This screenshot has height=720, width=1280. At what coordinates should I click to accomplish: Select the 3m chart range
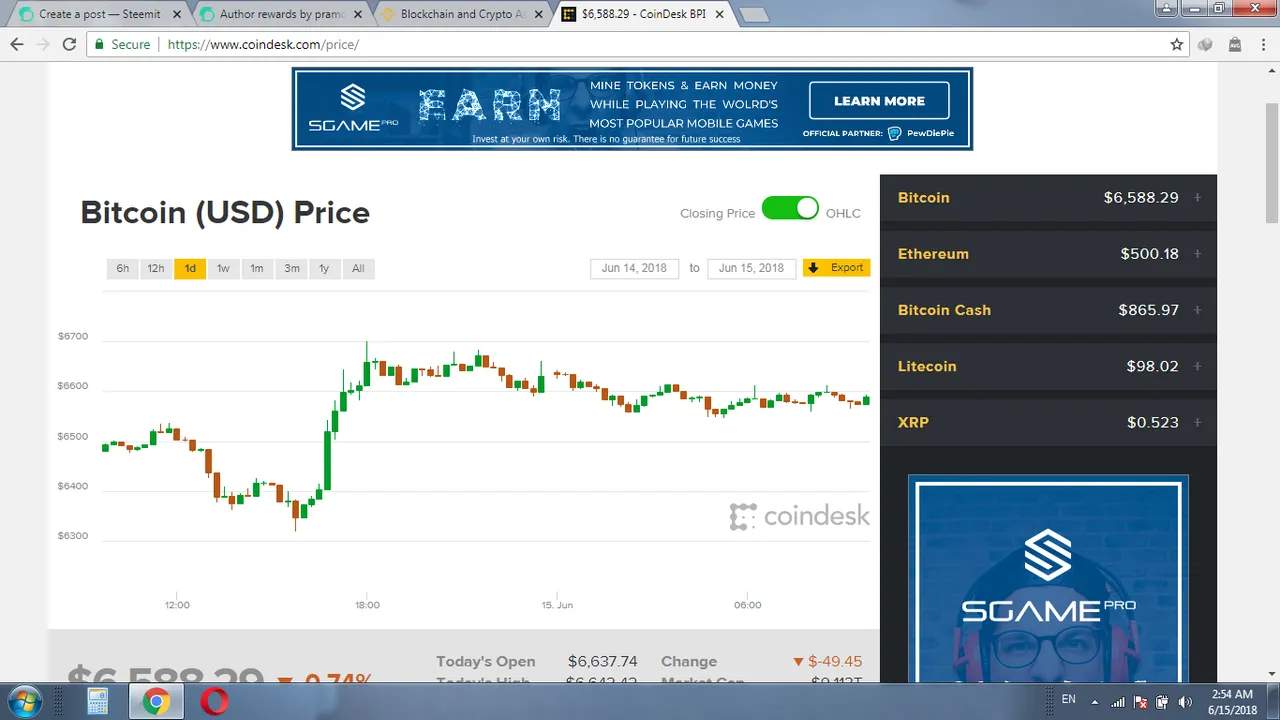(x=291, y=268)
